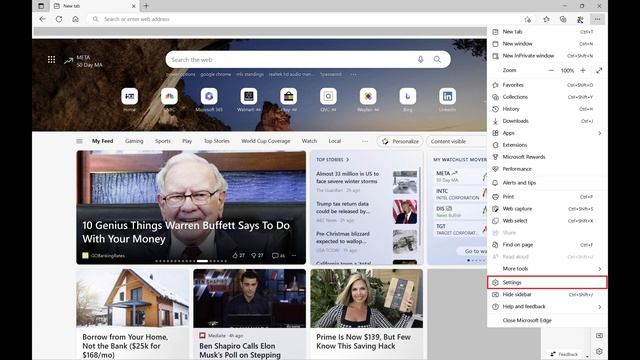Switch to Sports feed tab

click(x=162, y=141)
